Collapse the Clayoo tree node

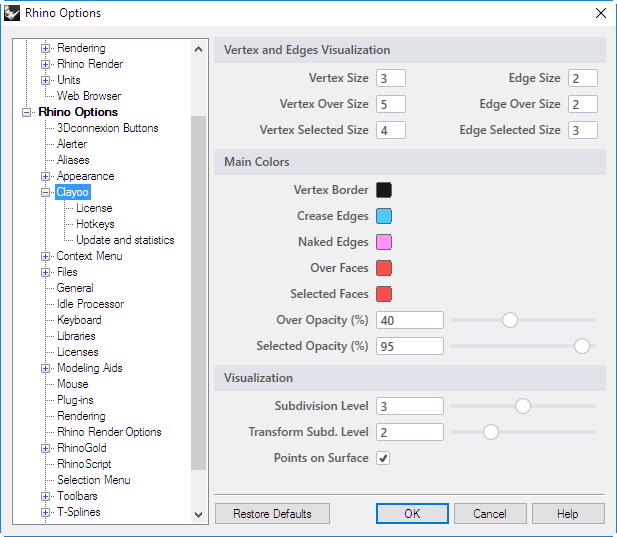(46, 192)
